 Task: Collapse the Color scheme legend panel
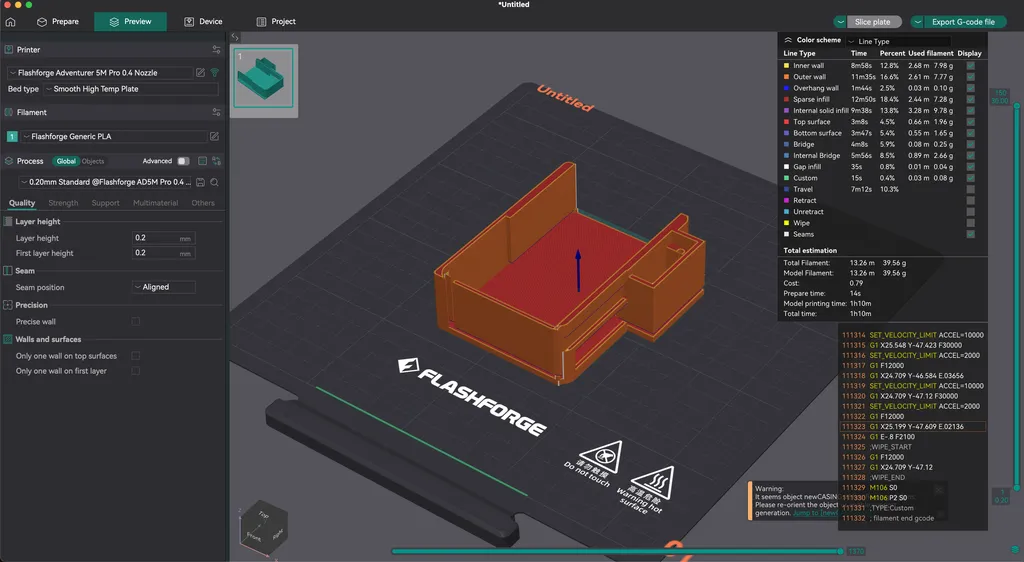coord(788,40)
